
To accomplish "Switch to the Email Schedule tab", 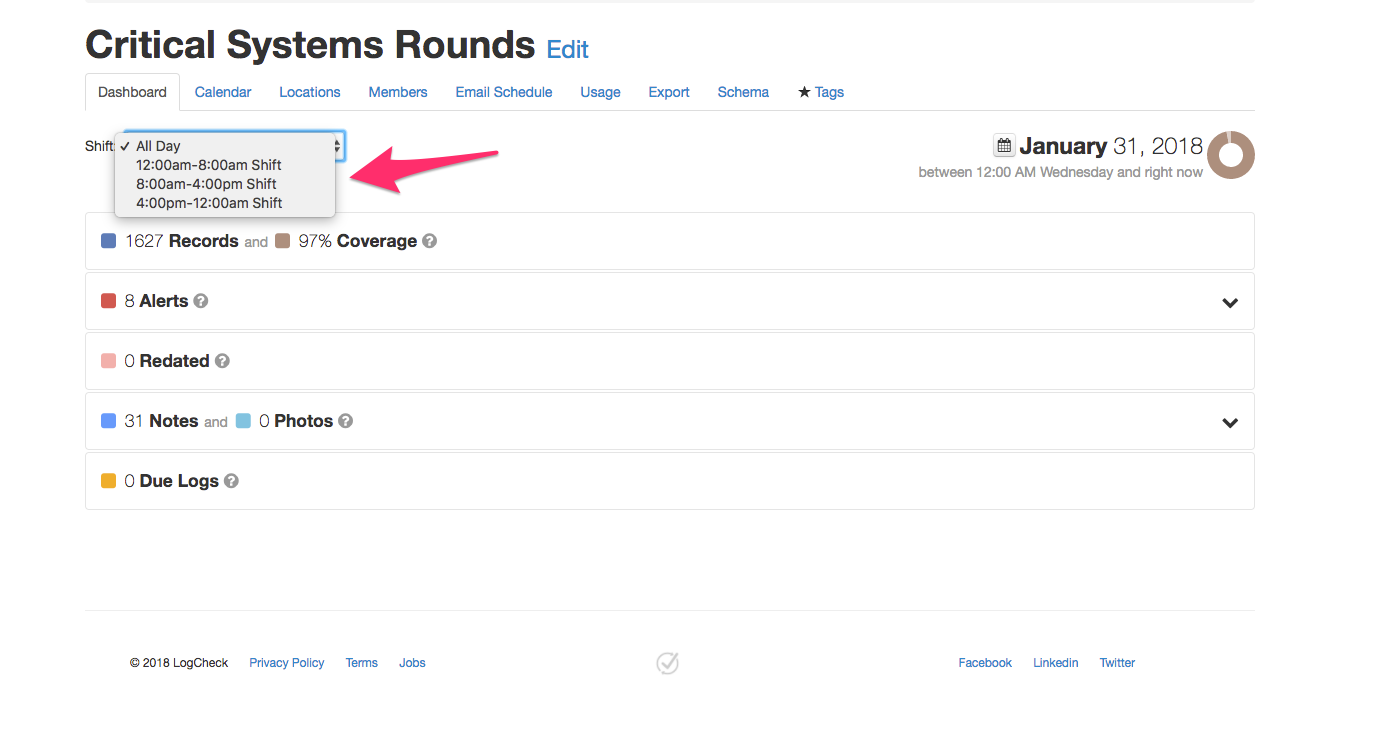I will click(504, 92).
